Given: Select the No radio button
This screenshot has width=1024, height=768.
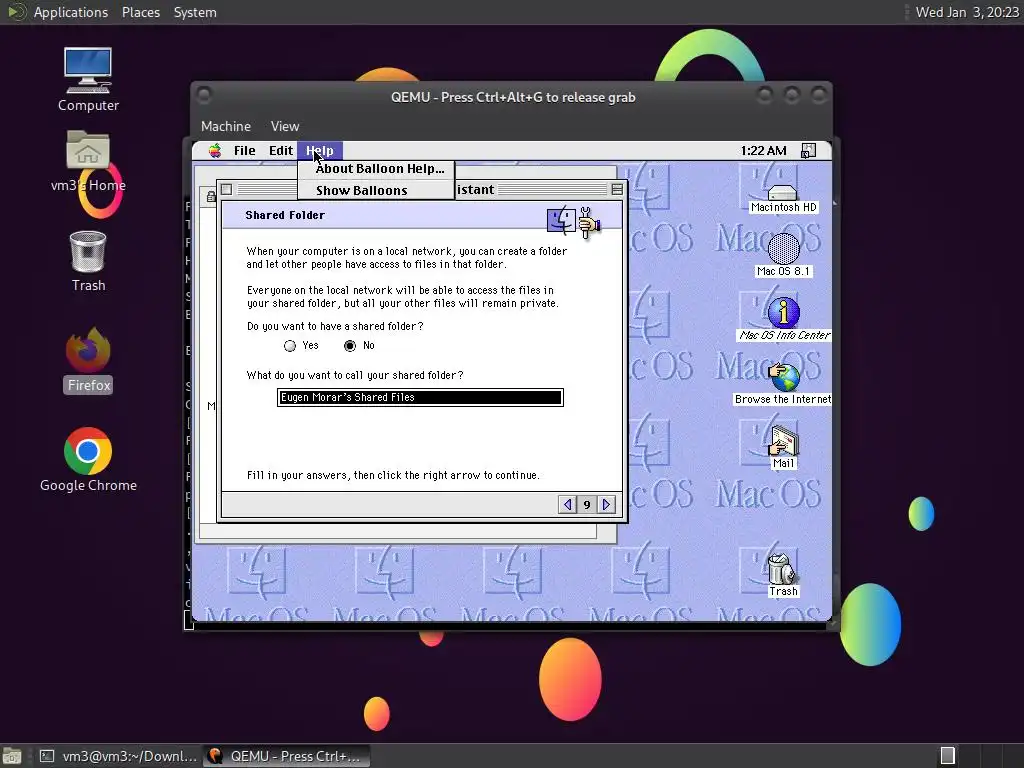Looking at the screenshot, I should 350,346.
